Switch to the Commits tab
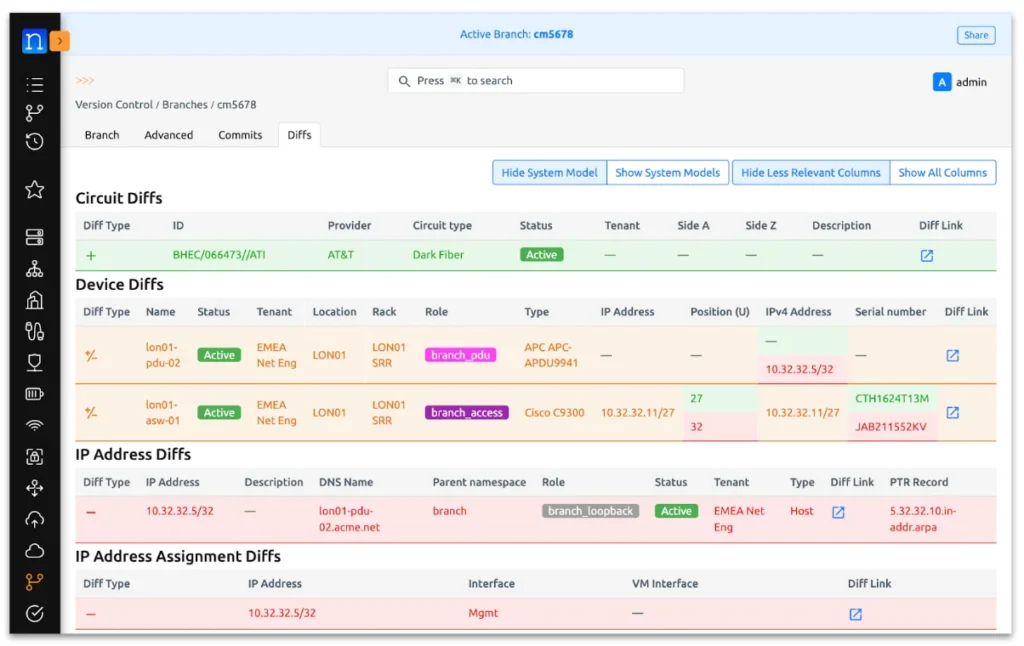The width and height of the screenshot is (1024, 646). tap(240, 135)
